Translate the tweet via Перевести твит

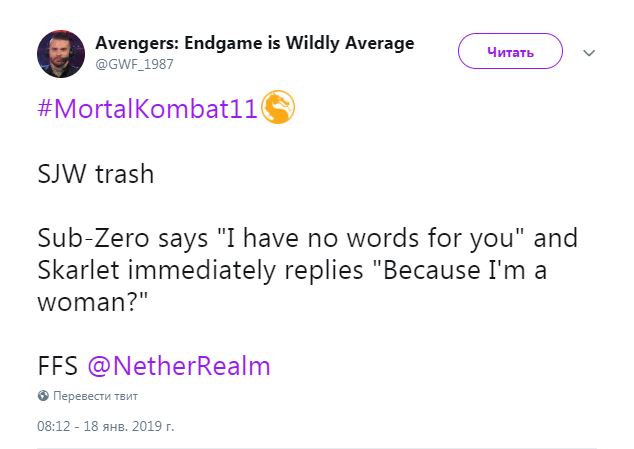95,396
